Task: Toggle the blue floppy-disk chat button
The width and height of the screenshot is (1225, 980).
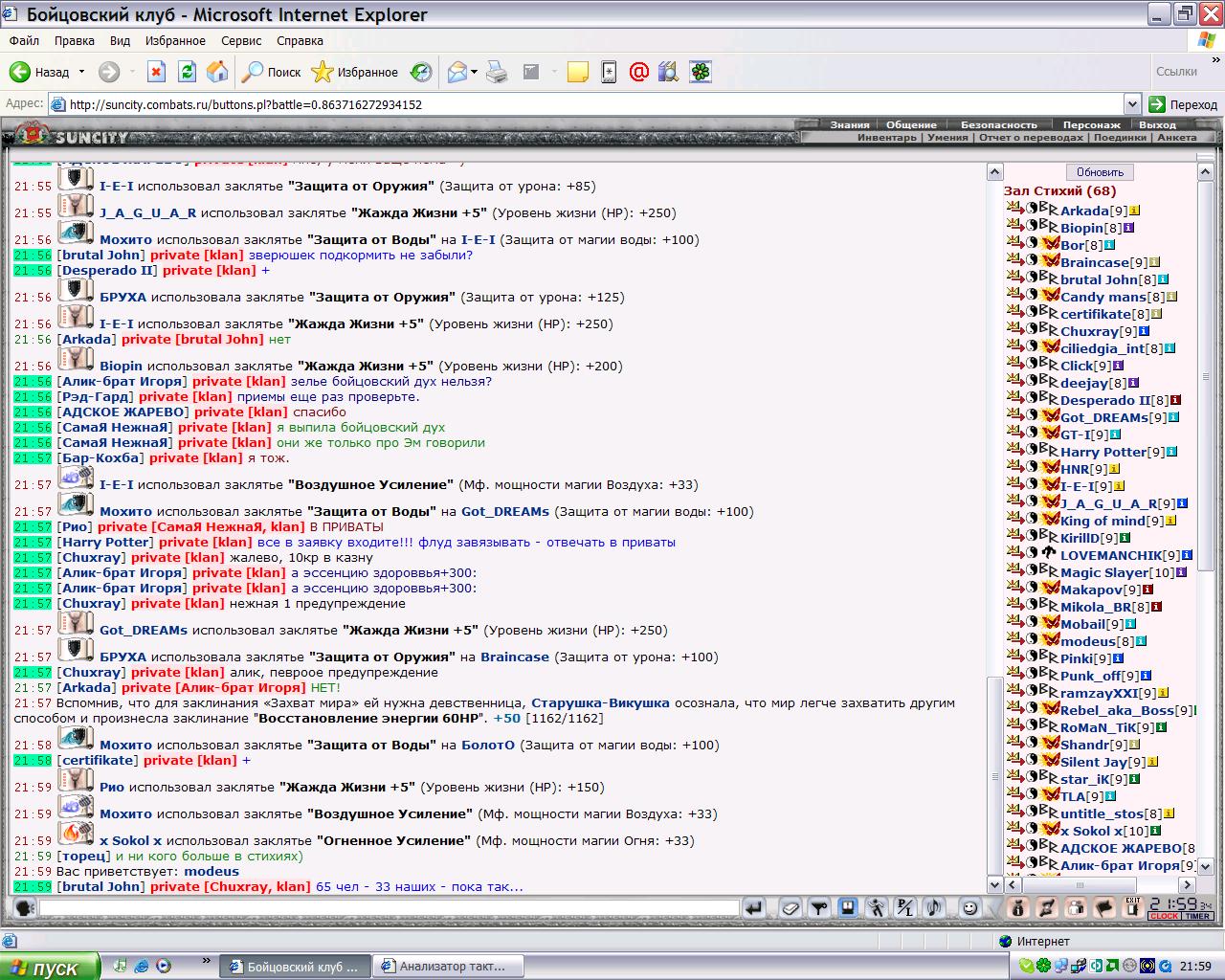Action: click(x=848, y=907)
